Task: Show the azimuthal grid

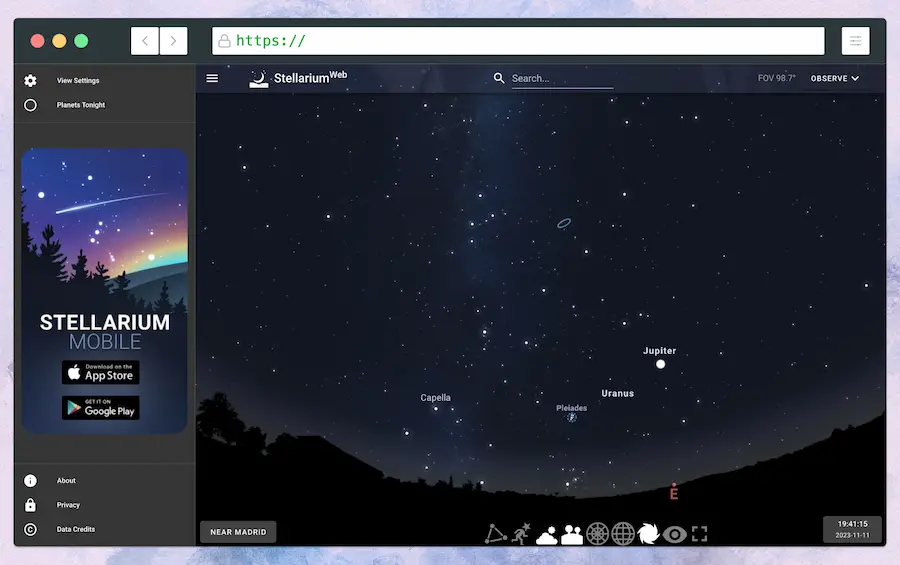Action: (x=598, y=534)
